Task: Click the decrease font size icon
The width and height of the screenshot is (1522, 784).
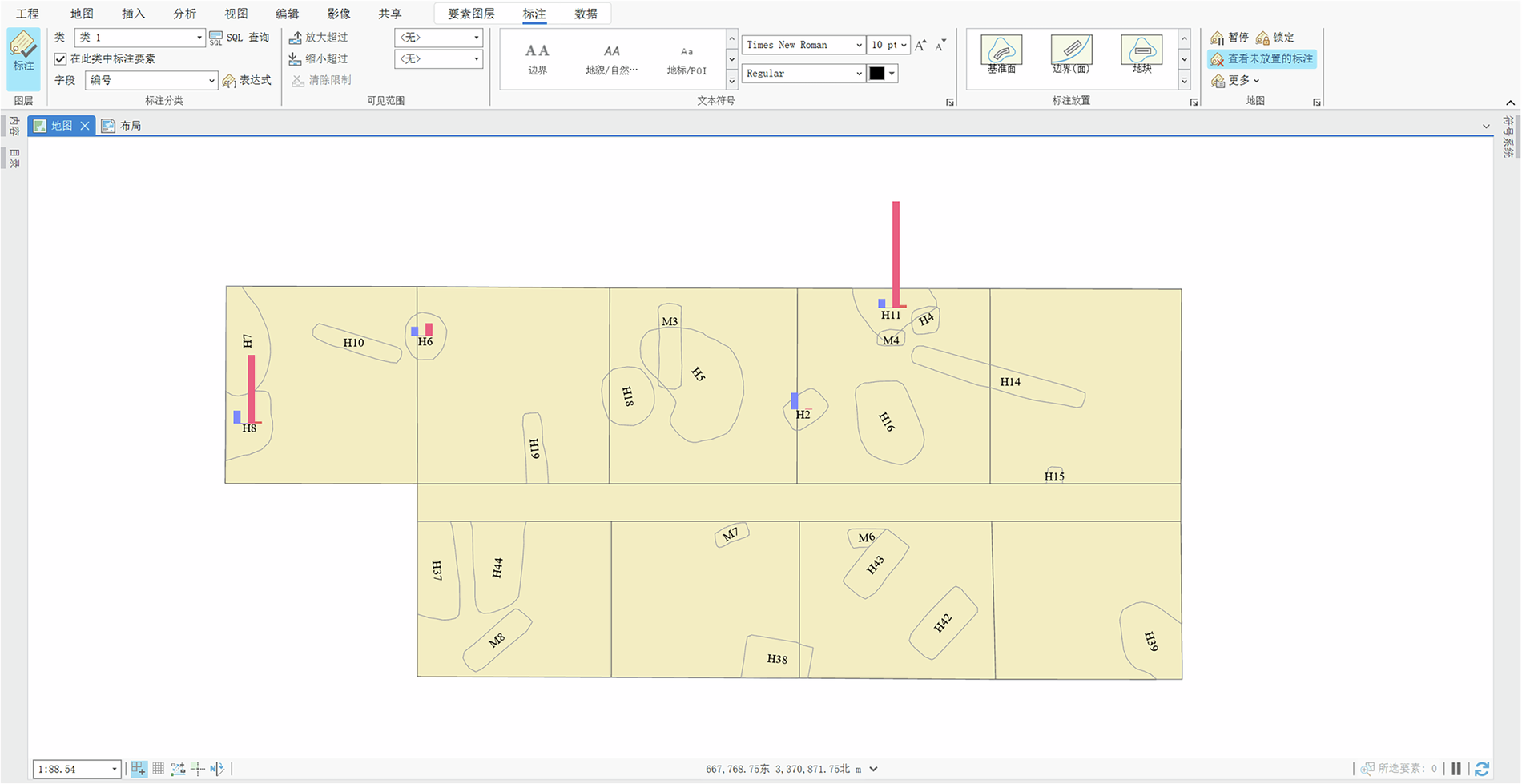Action: 940,46
